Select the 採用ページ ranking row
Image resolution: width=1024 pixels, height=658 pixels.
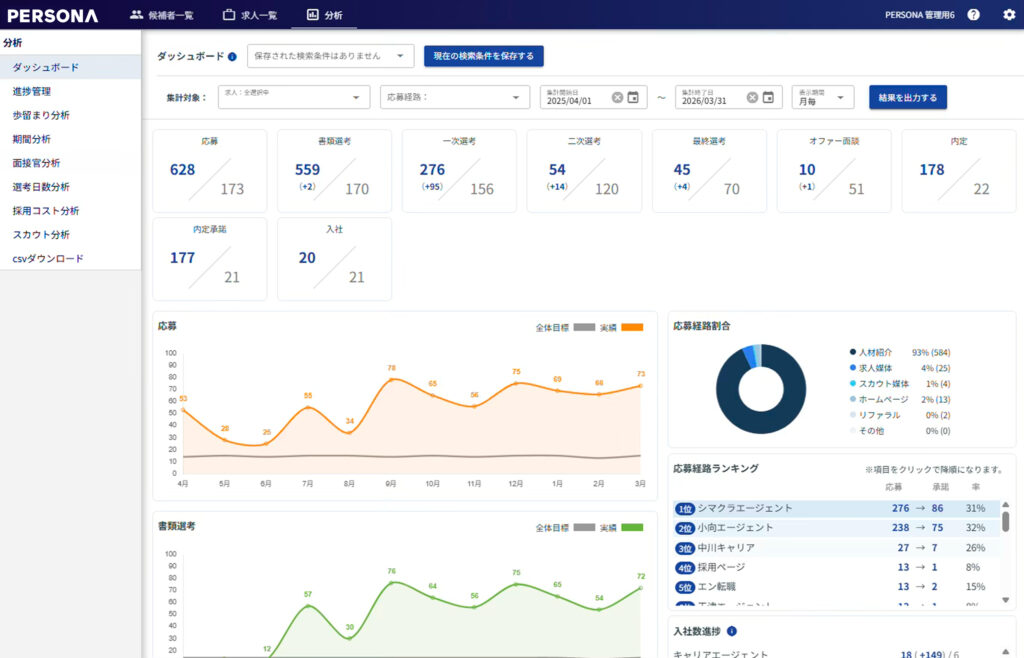click(x=836, y=567)
